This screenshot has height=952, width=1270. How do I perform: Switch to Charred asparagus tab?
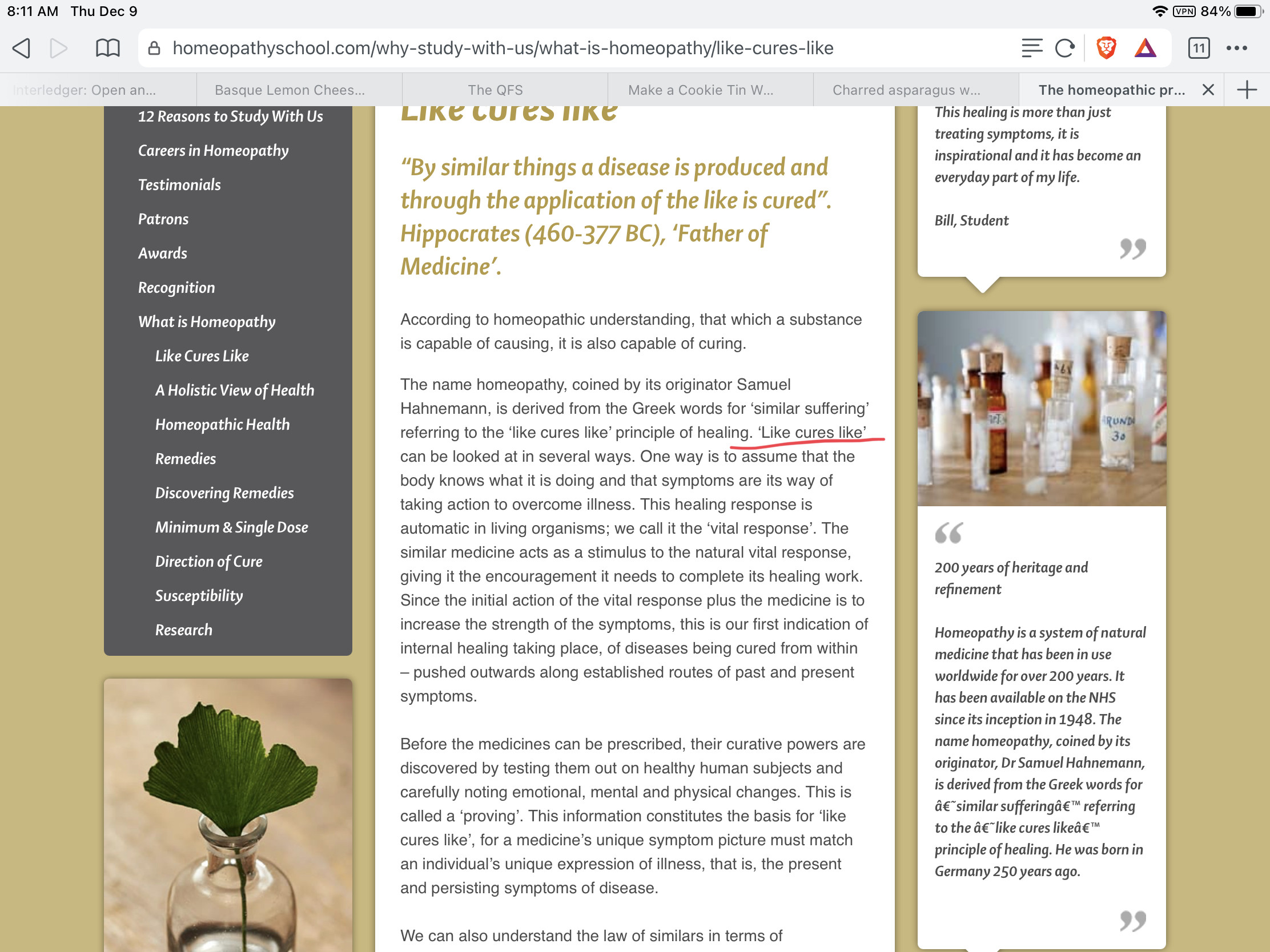pos(906,90)
